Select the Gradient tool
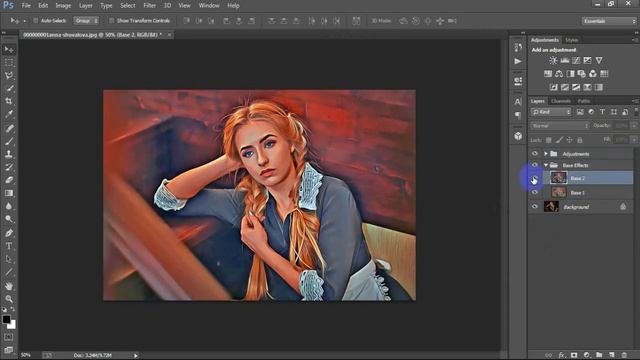Screen dimensions: 640x360 [x=9, y=193]
